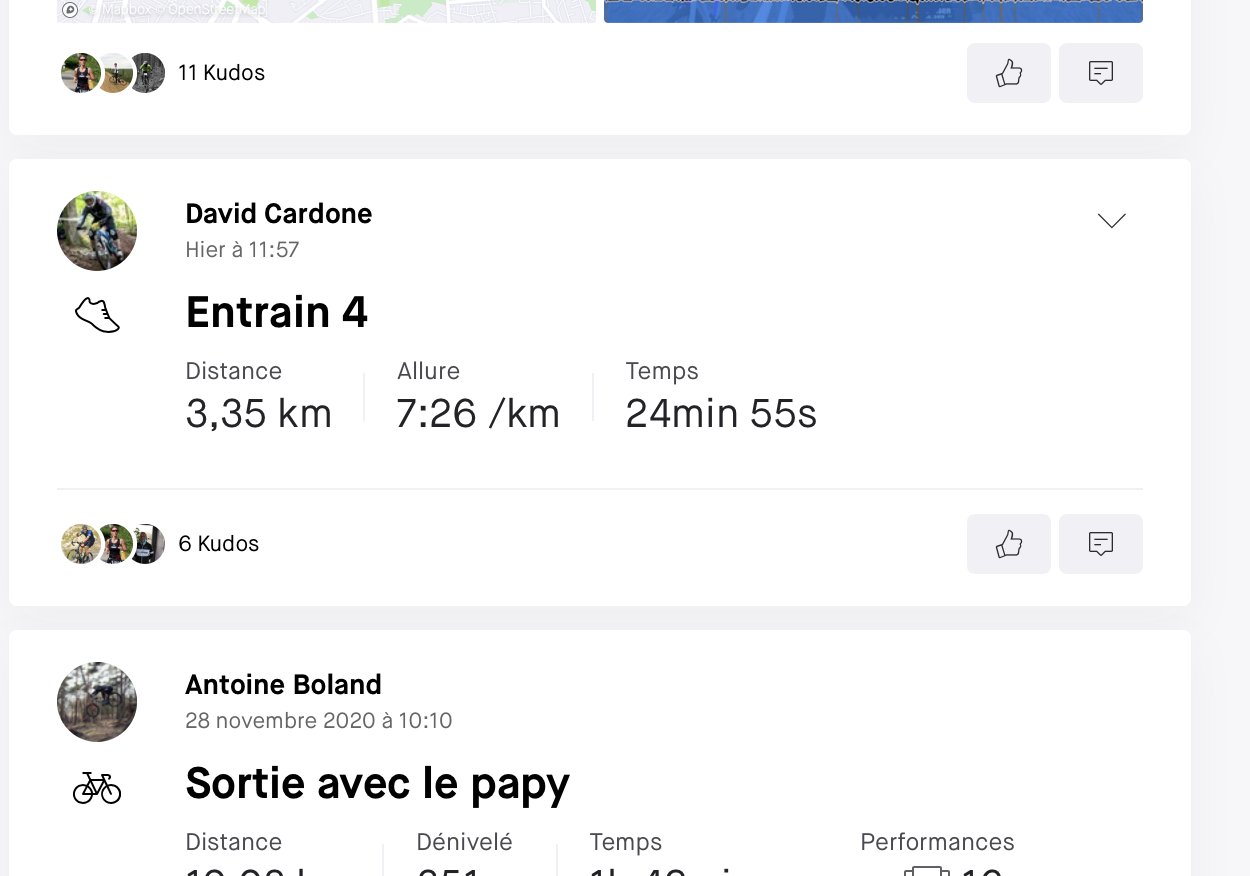View the 11 Kudos list
Screen dimensions: 1250x876
(x=221, y=73)
